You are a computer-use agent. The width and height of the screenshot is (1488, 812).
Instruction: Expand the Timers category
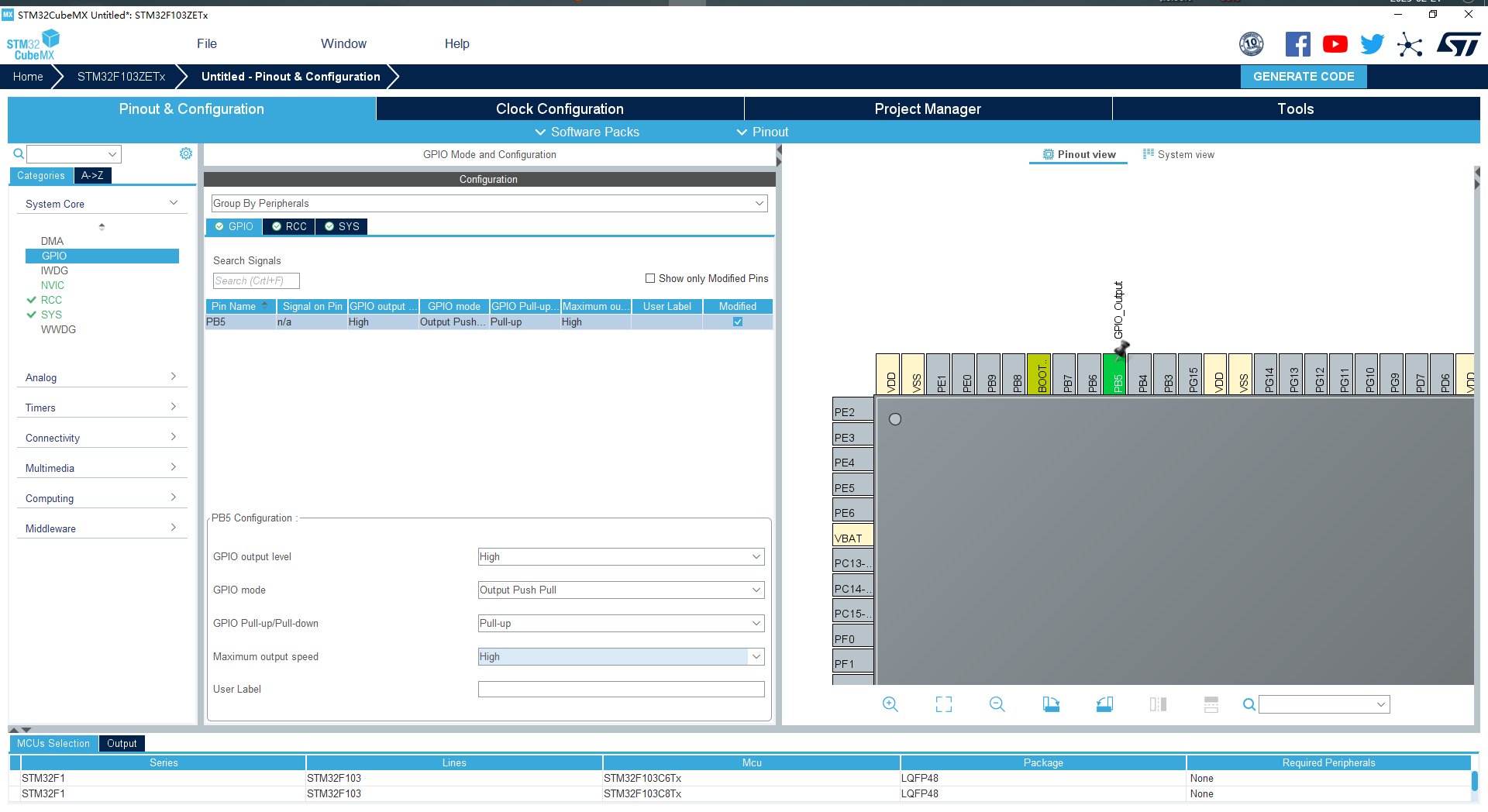click(x=102, y=408)
